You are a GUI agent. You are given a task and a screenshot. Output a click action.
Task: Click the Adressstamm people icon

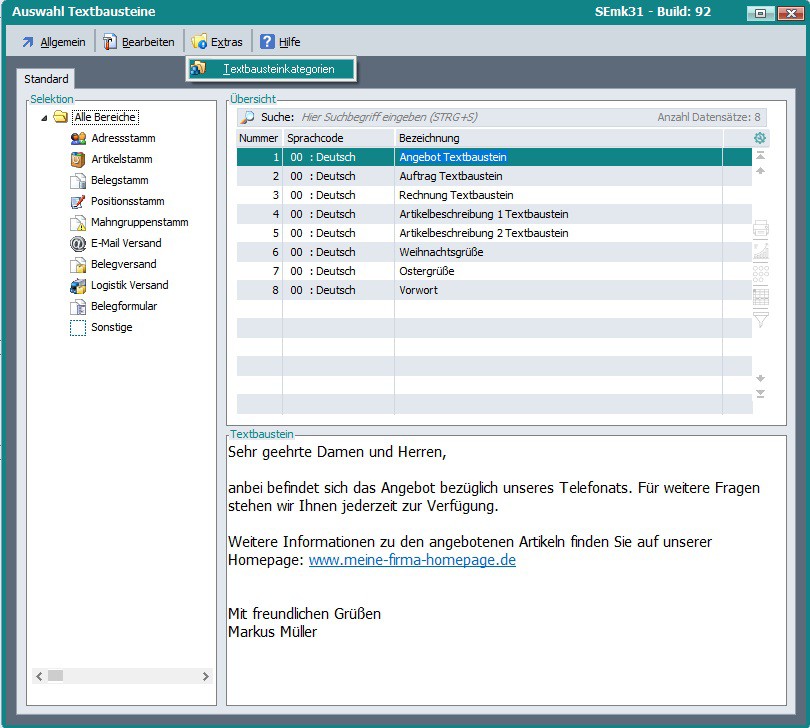tap(78, 138)
